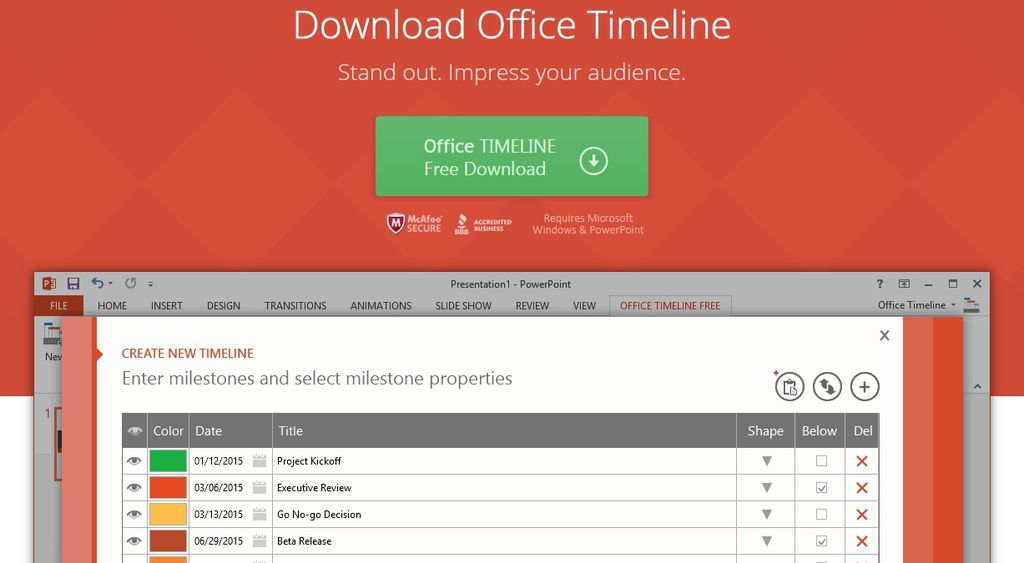
Task: Switch to the INSERT ribbon tab
Action: pos(167,306)
